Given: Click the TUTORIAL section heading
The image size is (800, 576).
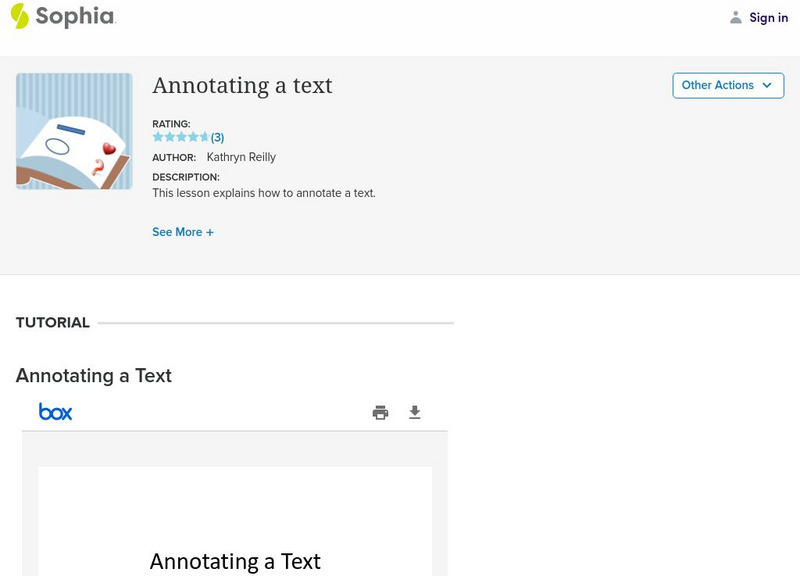Looking at the screenshot, I should click(53, 323).
